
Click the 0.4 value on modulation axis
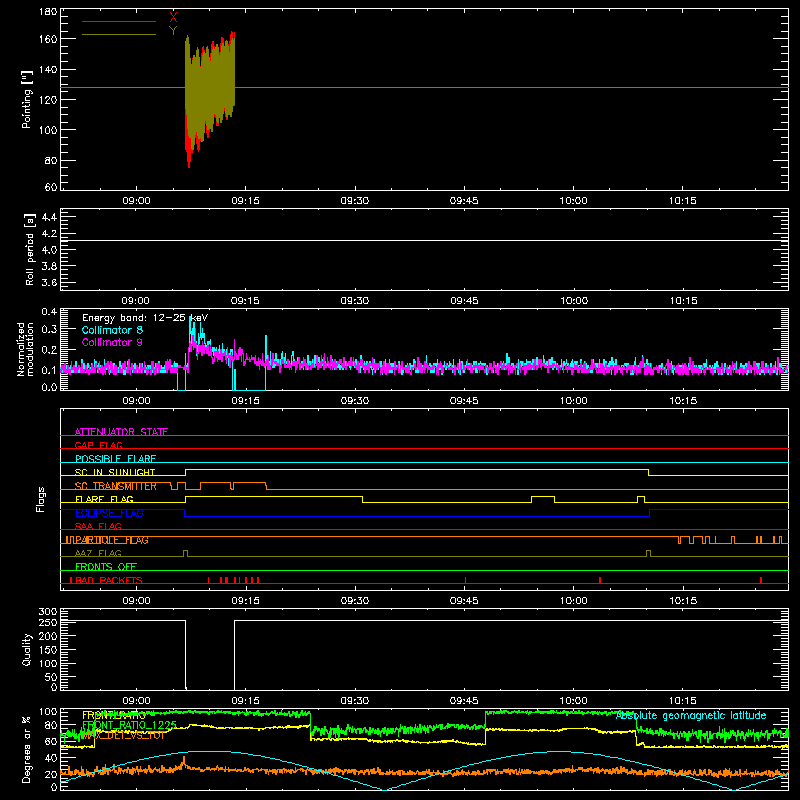click(49, 312)
